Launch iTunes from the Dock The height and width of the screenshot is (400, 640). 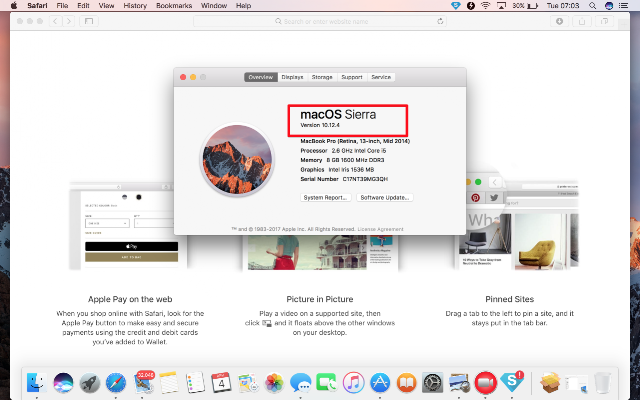[x=353, y=383]
